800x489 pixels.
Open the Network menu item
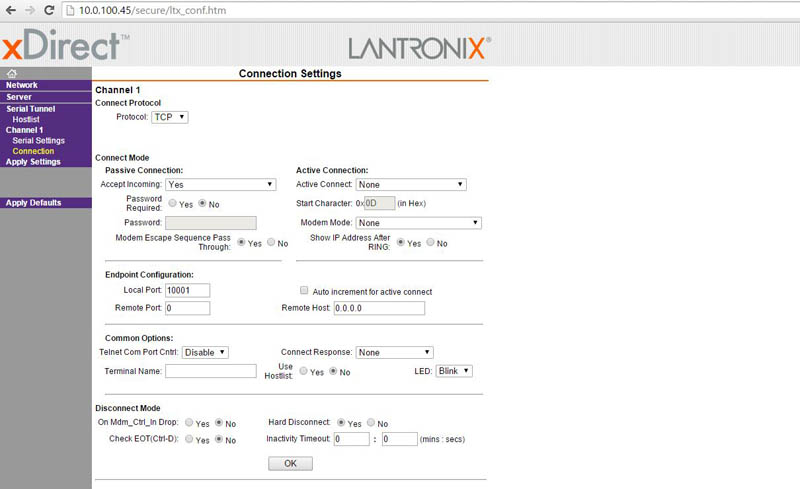point(22,86)
